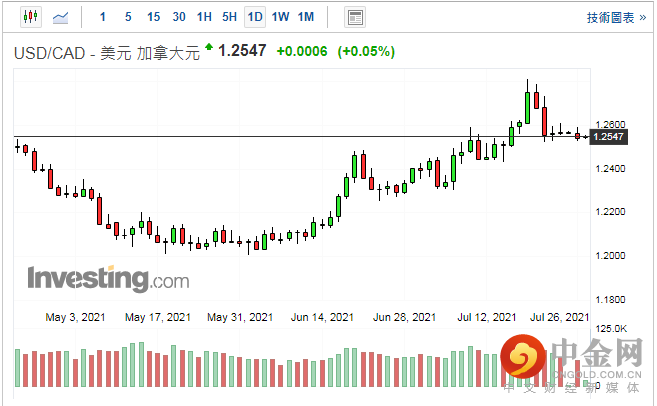Select the 1 minute timeframe
The width and height of the screenshot is (657, 406).
click(x=103, y=17)
